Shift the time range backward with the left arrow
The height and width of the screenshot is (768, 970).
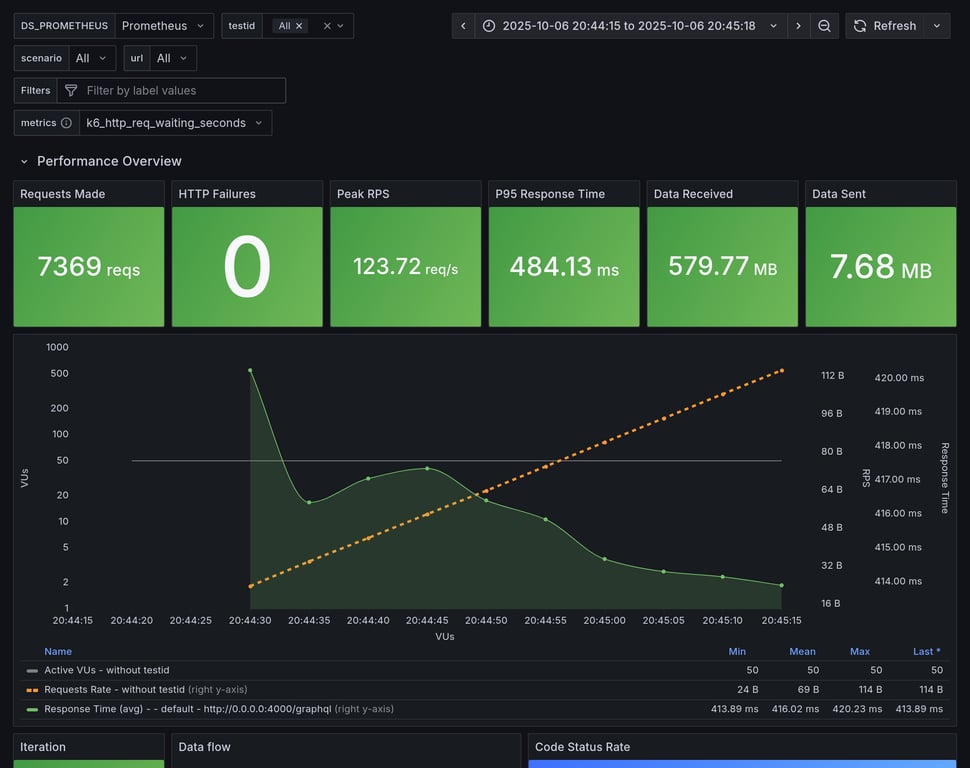click(463, 26)
